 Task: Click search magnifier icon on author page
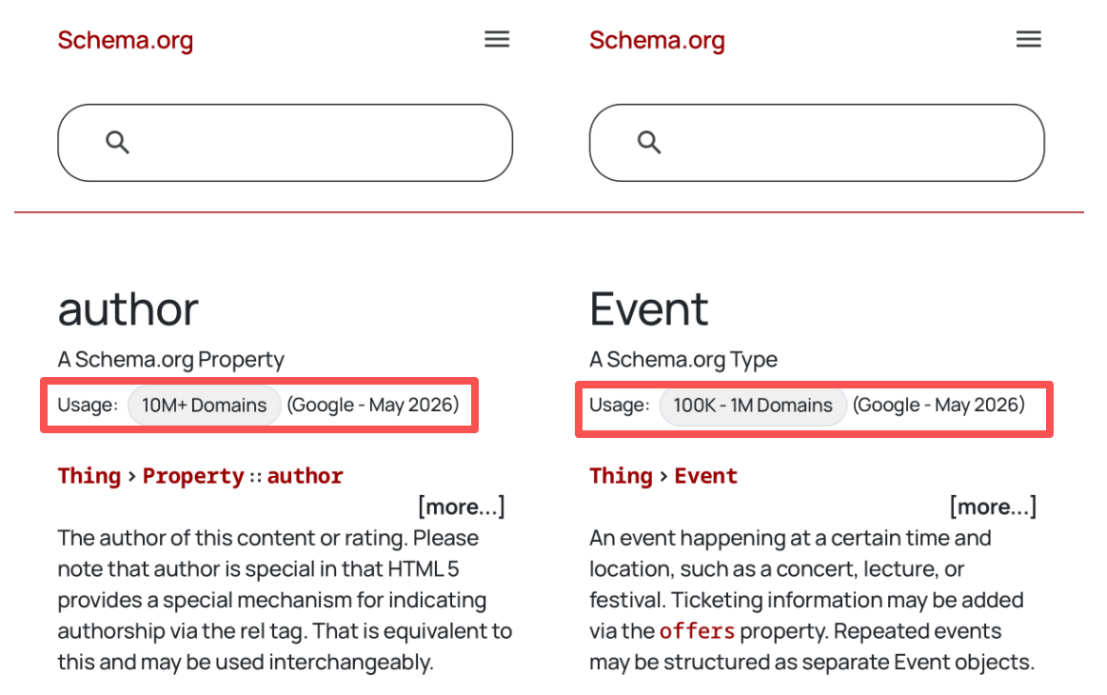tap(117, 143)
